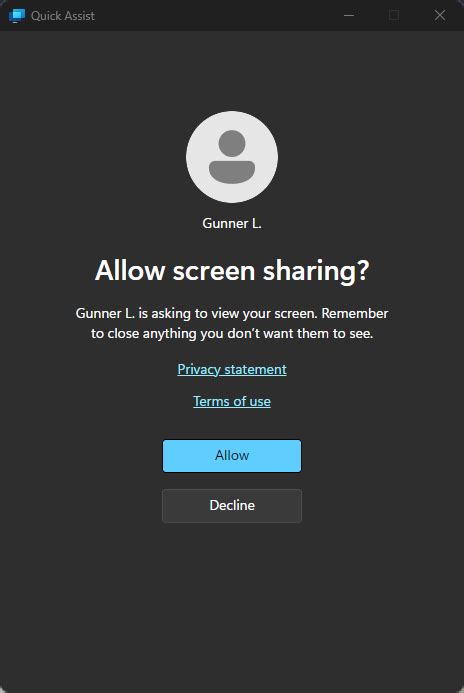
Task: Open the Privacy statement link
Action: click(232, 369)
